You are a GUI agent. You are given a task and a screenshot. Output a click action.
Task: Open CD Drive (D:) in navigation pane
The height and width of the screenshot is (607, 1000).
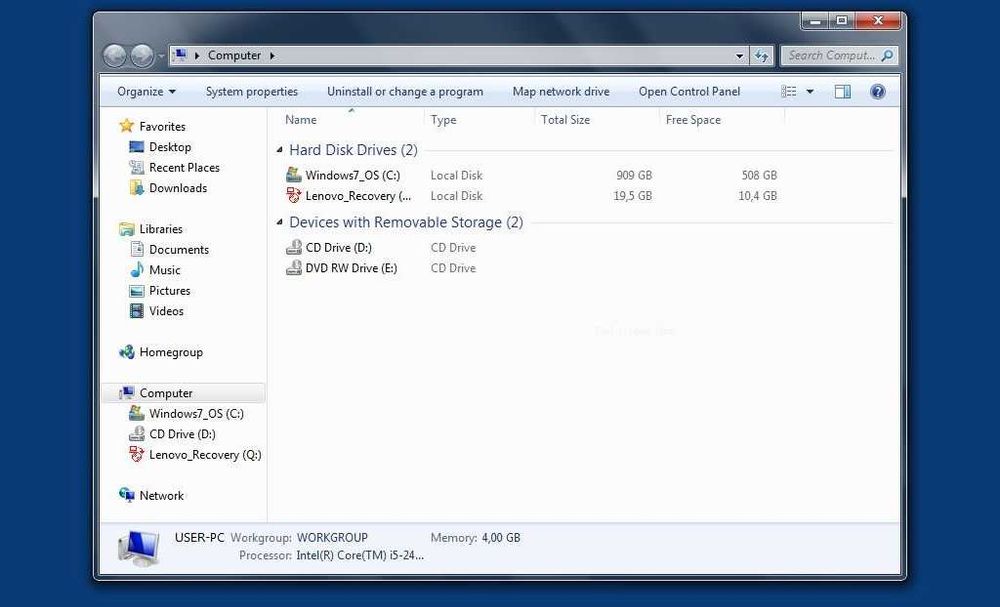point(182,434)
